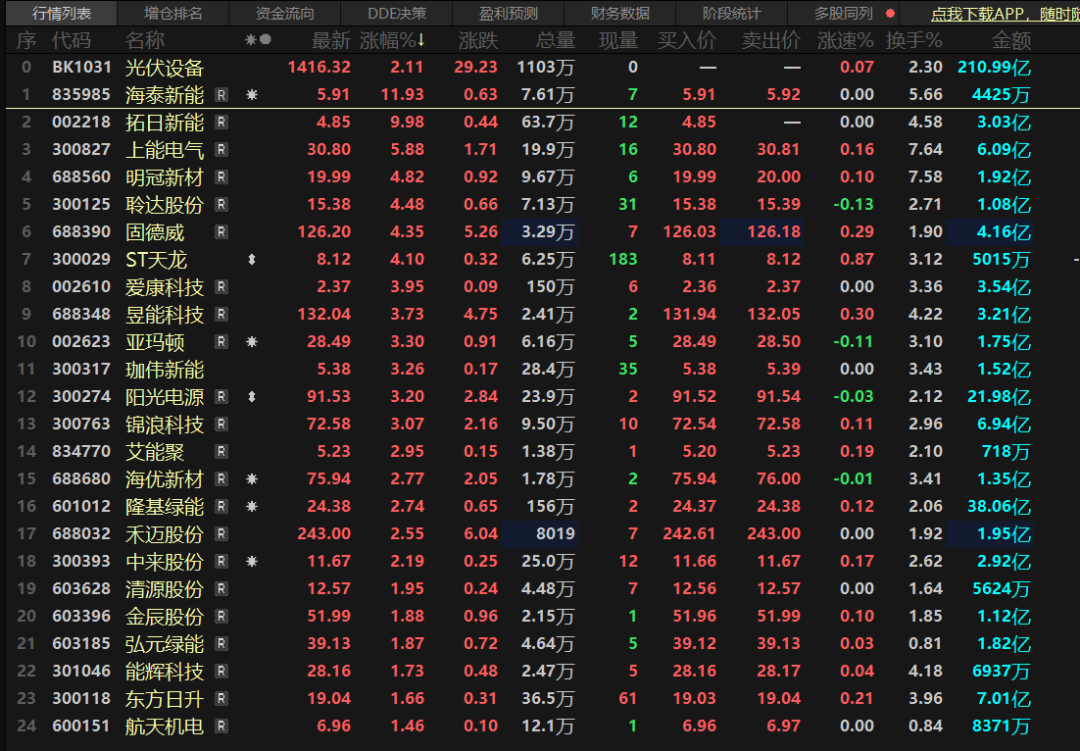Sort by the 总量 column header
Screen dimensions: 1080x751
(x=555, y=41)
